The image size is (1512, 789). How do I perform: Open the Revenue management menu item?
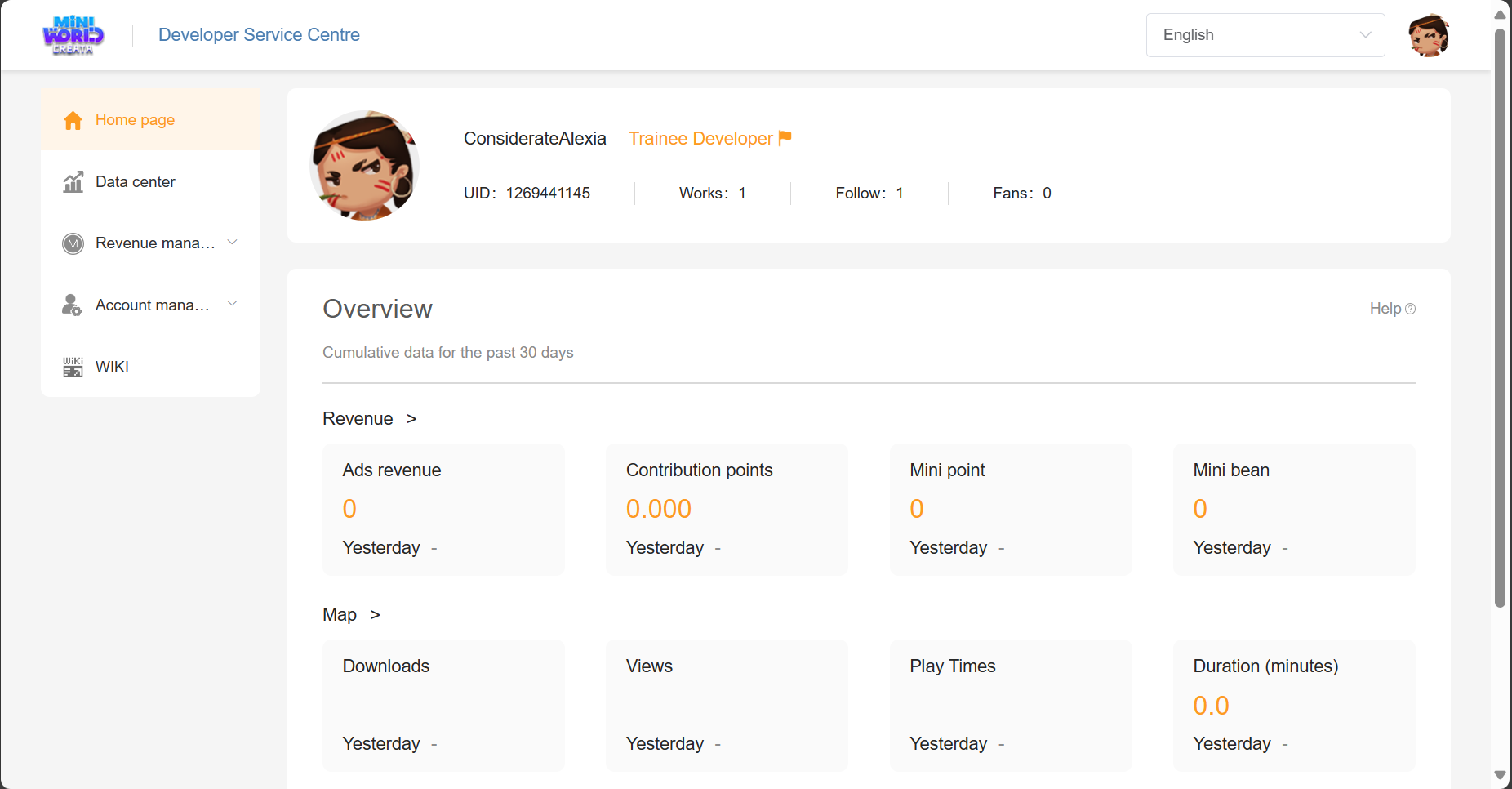click(x=150, y=243)
